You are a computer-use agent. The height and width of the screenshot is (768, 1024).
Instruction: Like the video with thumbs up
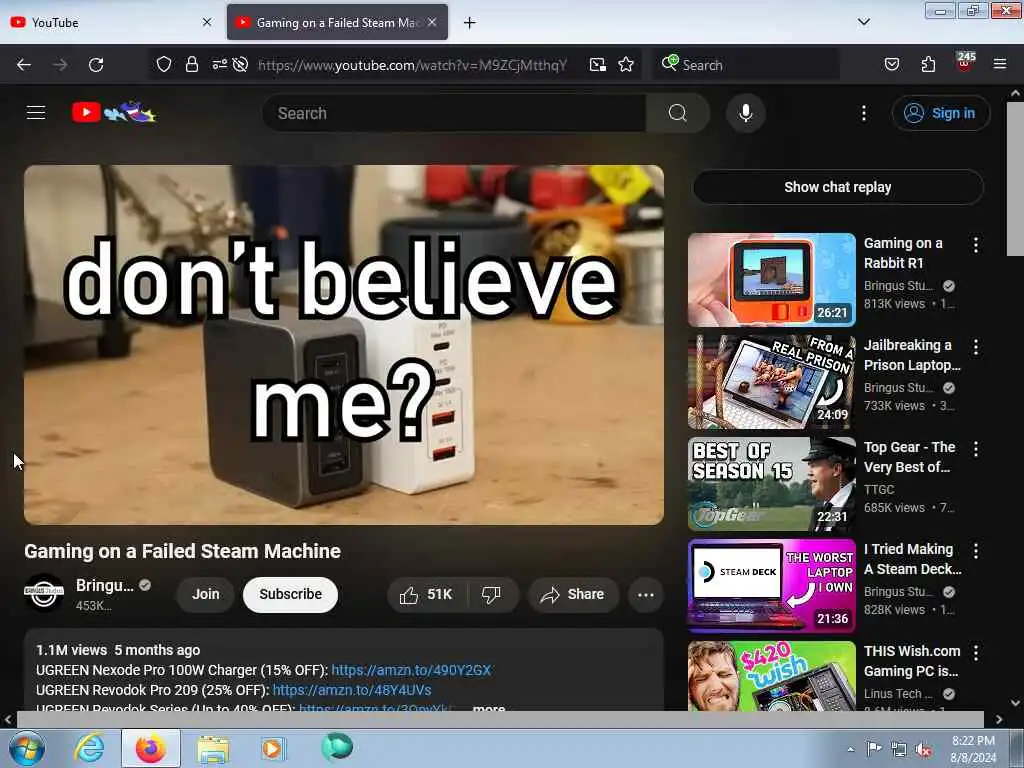click(426, 594)
